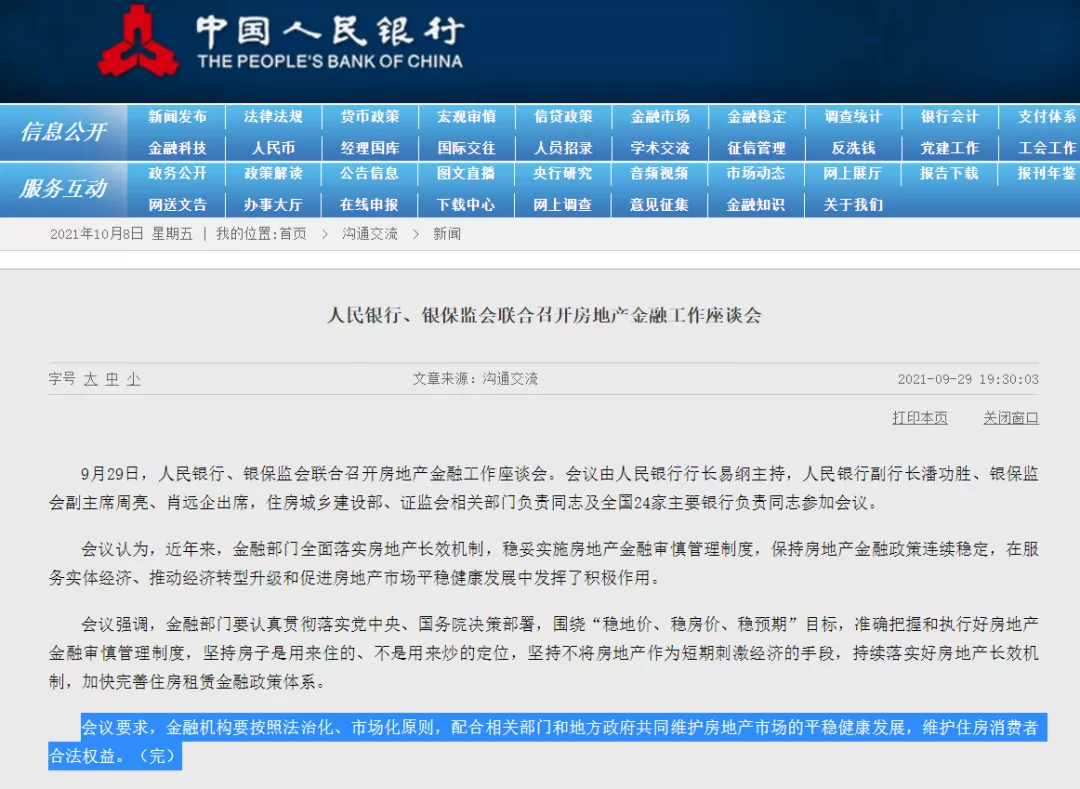This screenshot has height=789, width=1080.
Task: Open 网上调查 page
Action: 563,204
